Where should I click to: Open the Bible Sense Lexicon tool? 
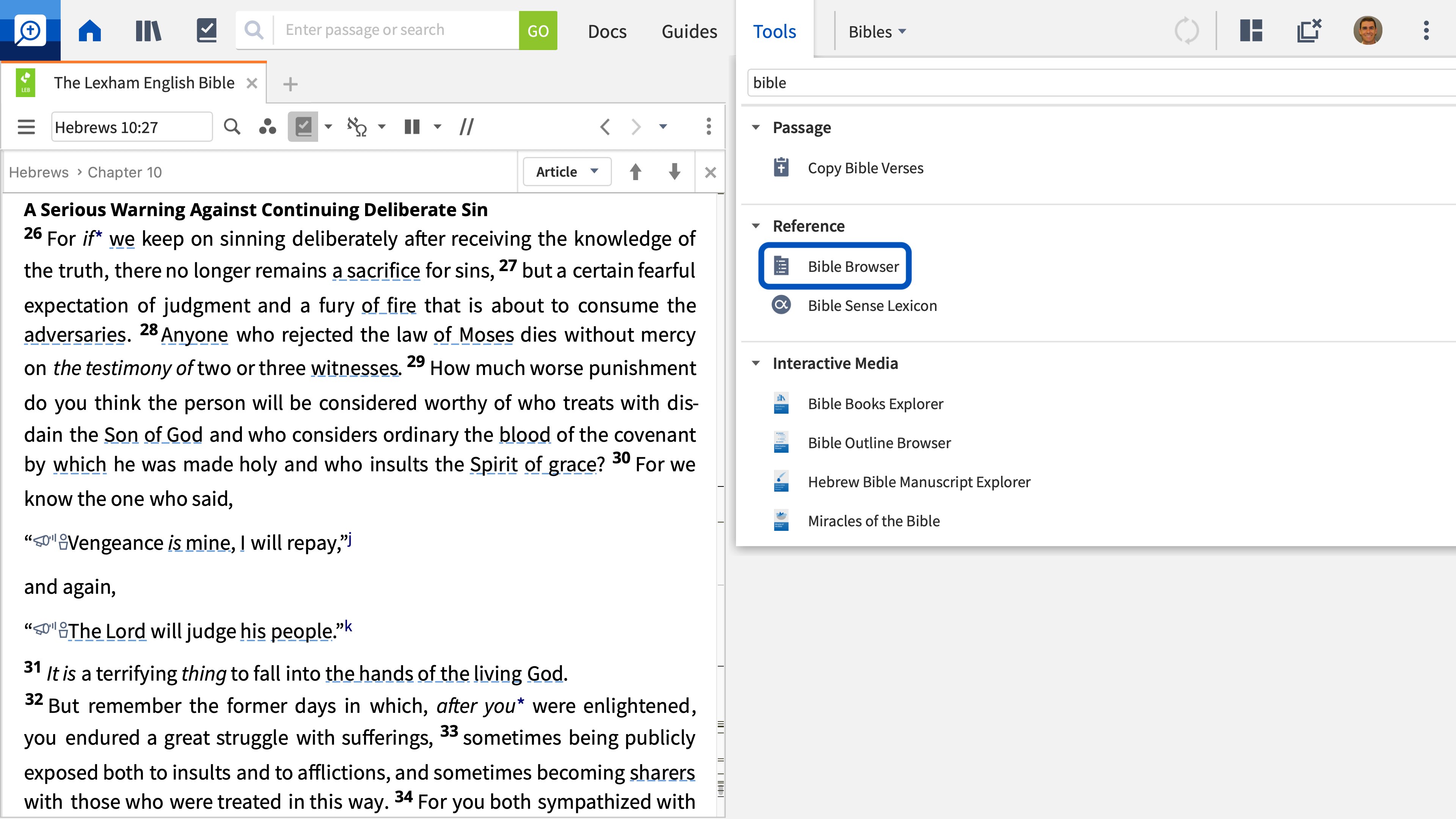pos(872,306)
